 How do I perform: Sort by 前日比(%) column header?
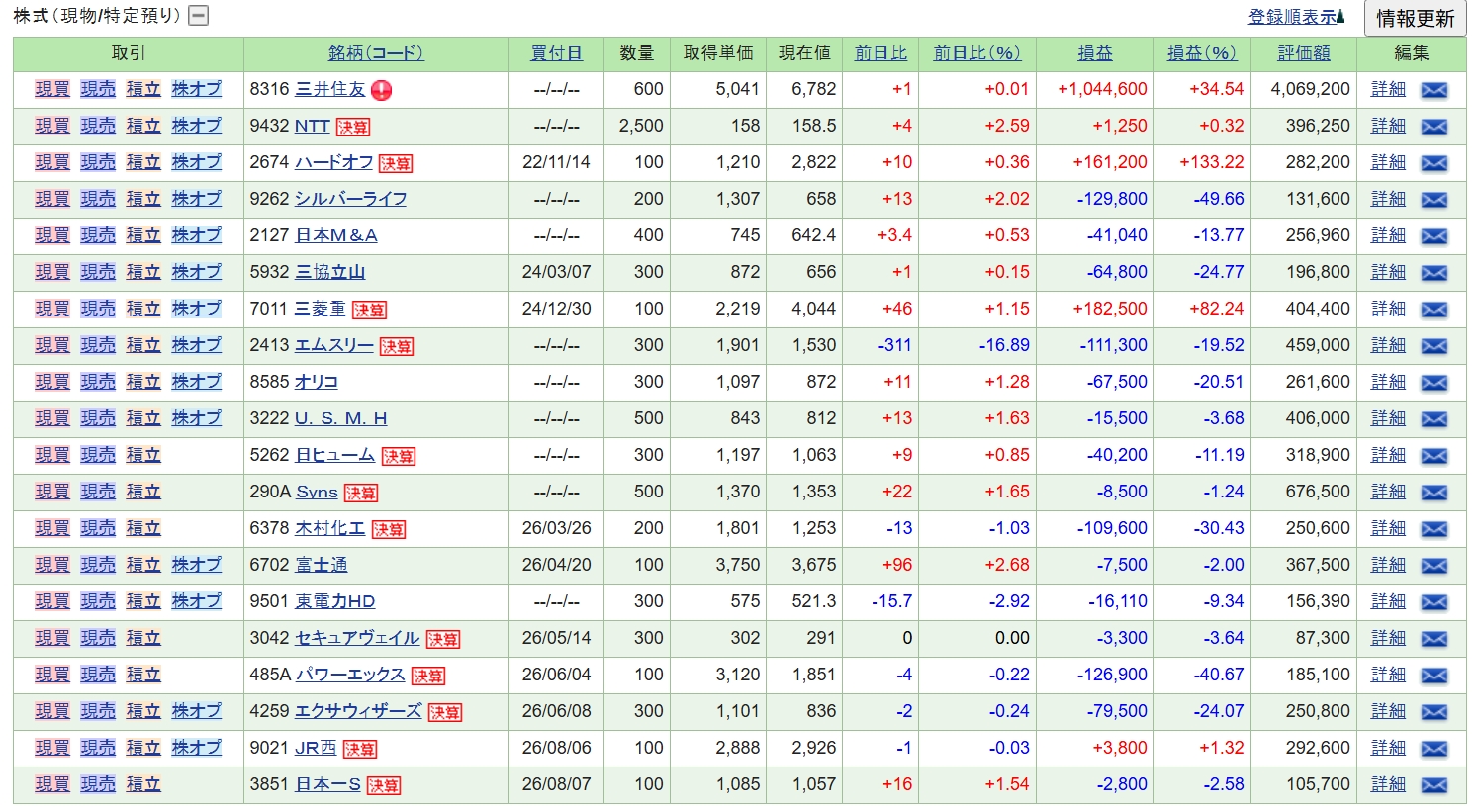click(977, 53)
